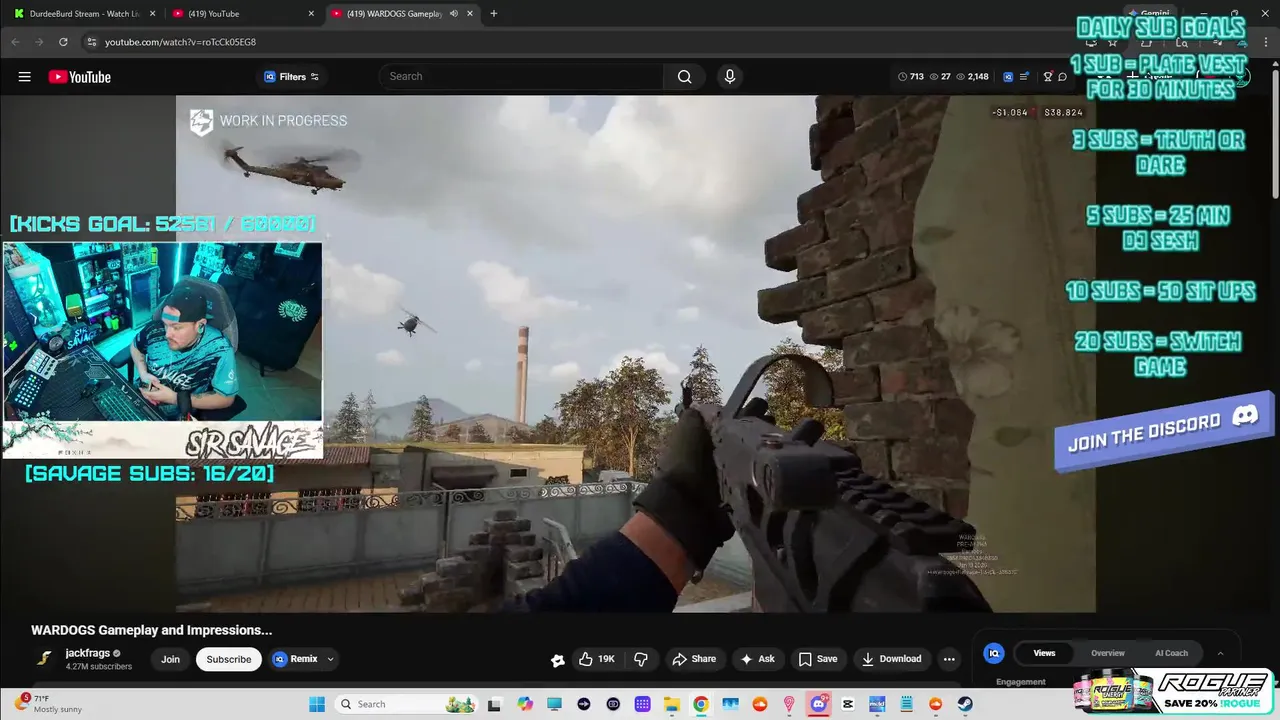Viewport: 1280px width, 720px height.
Task: Select the Views tab in vidIQ panel
Action: pos(1044,653)
